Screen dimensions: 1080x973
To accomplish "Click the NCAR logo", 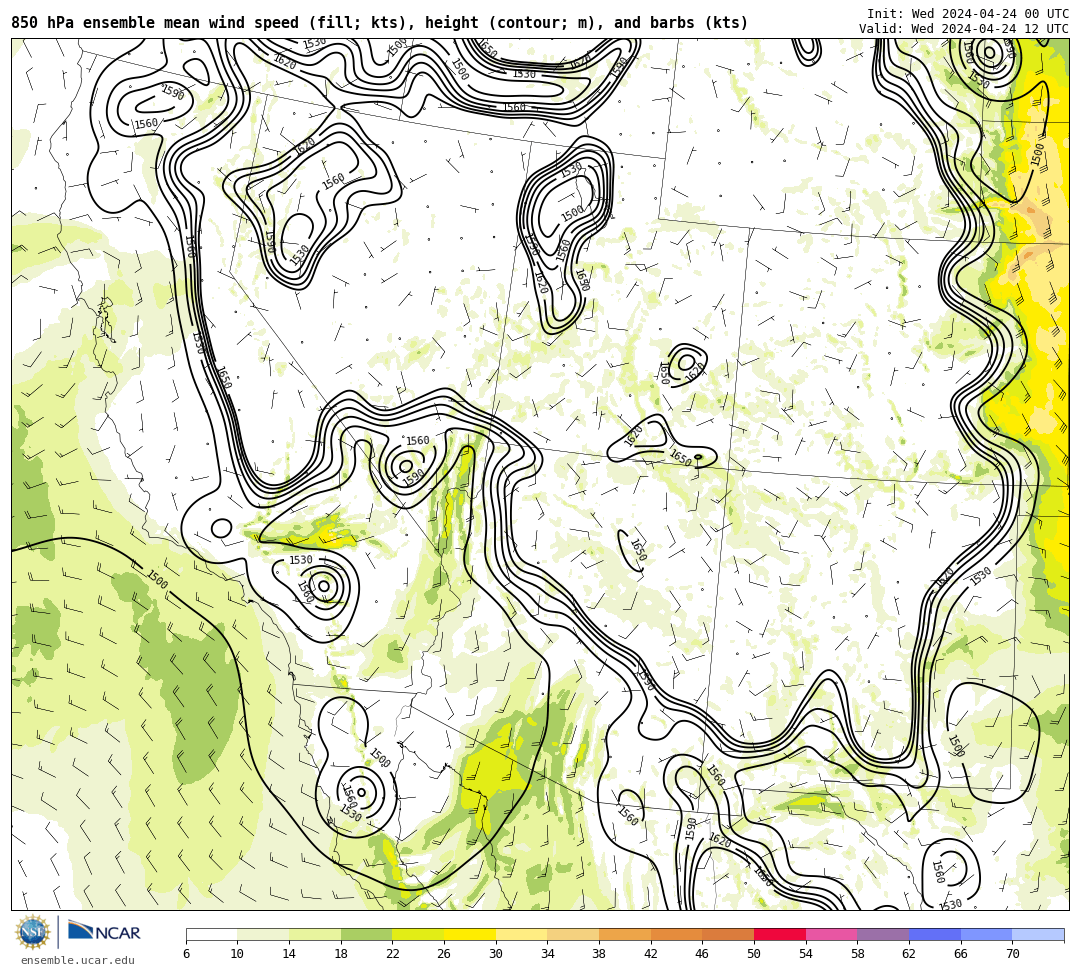I will click(104, 932).
